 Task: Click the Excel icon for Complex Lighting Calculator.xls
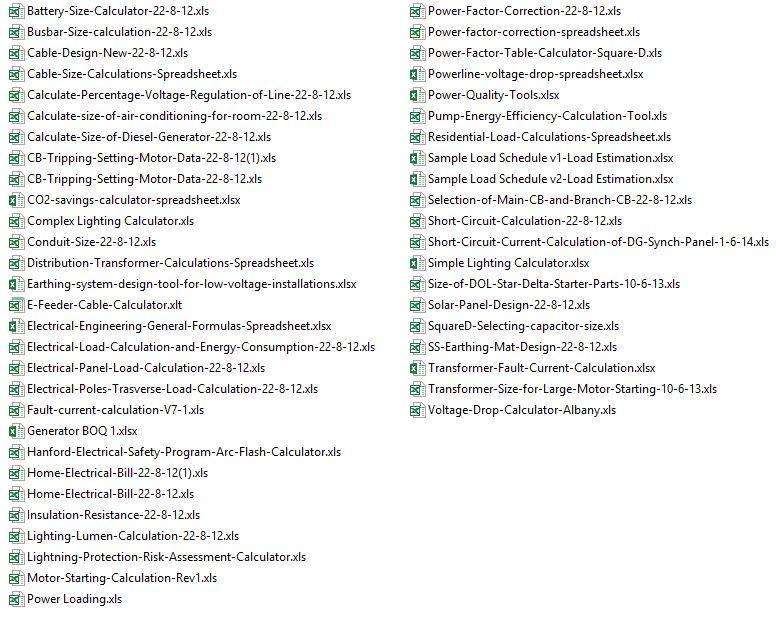click(x=16, y=221)
